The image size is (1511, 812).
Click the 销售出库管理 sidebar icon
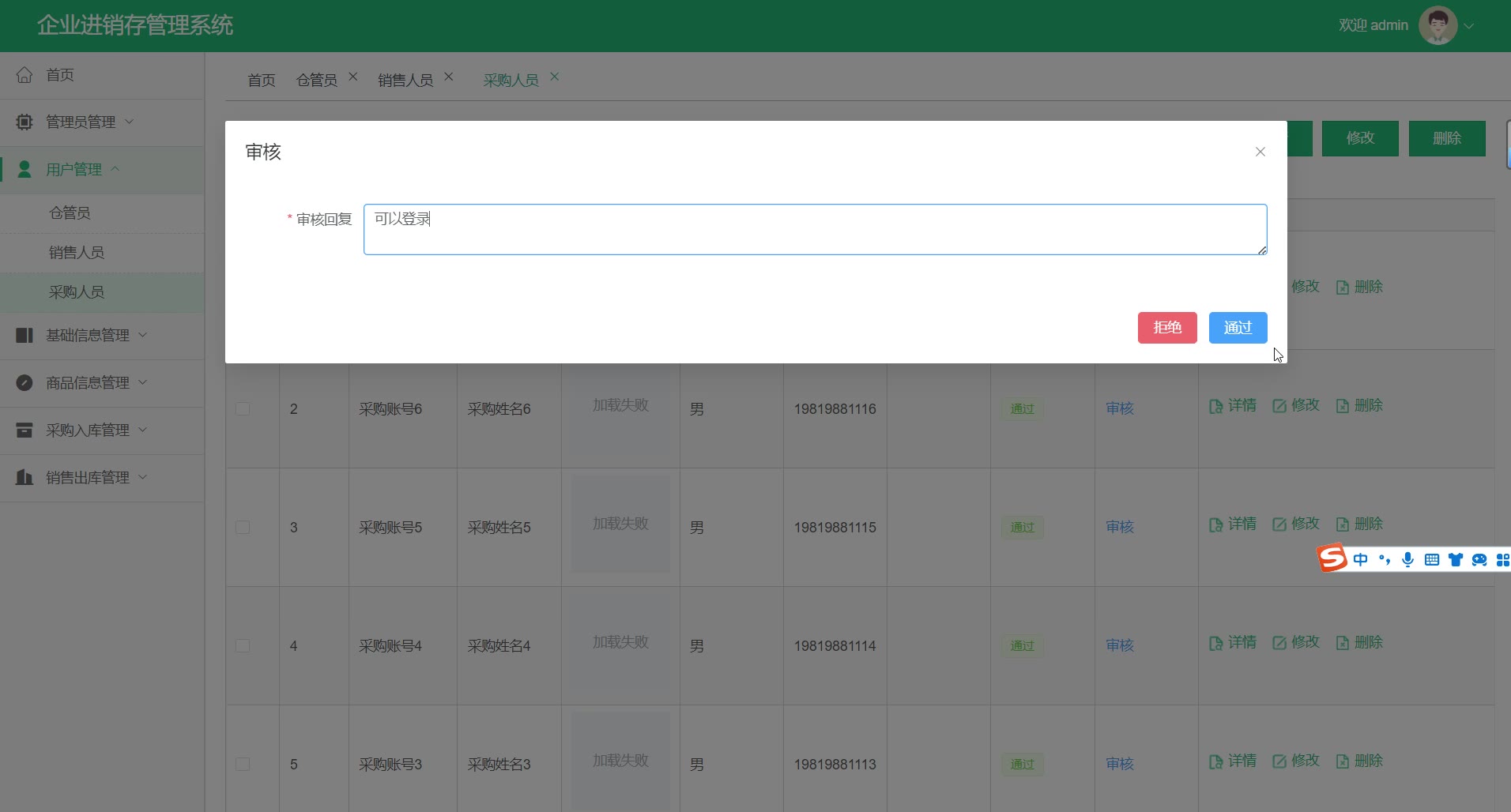click(24, 478)
